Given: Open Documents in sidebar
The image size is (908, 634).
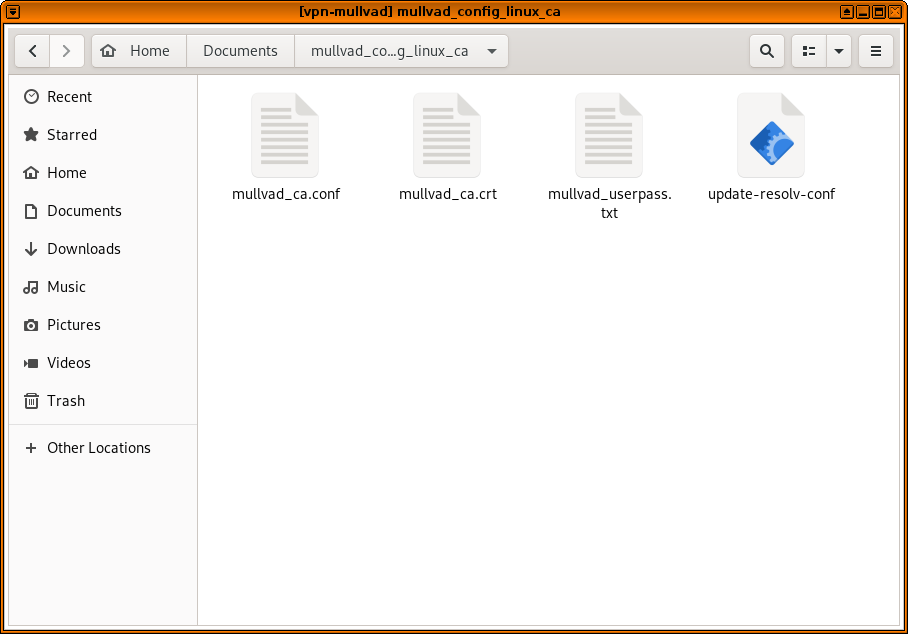Looking at the screenshot, I should (103, 211).
